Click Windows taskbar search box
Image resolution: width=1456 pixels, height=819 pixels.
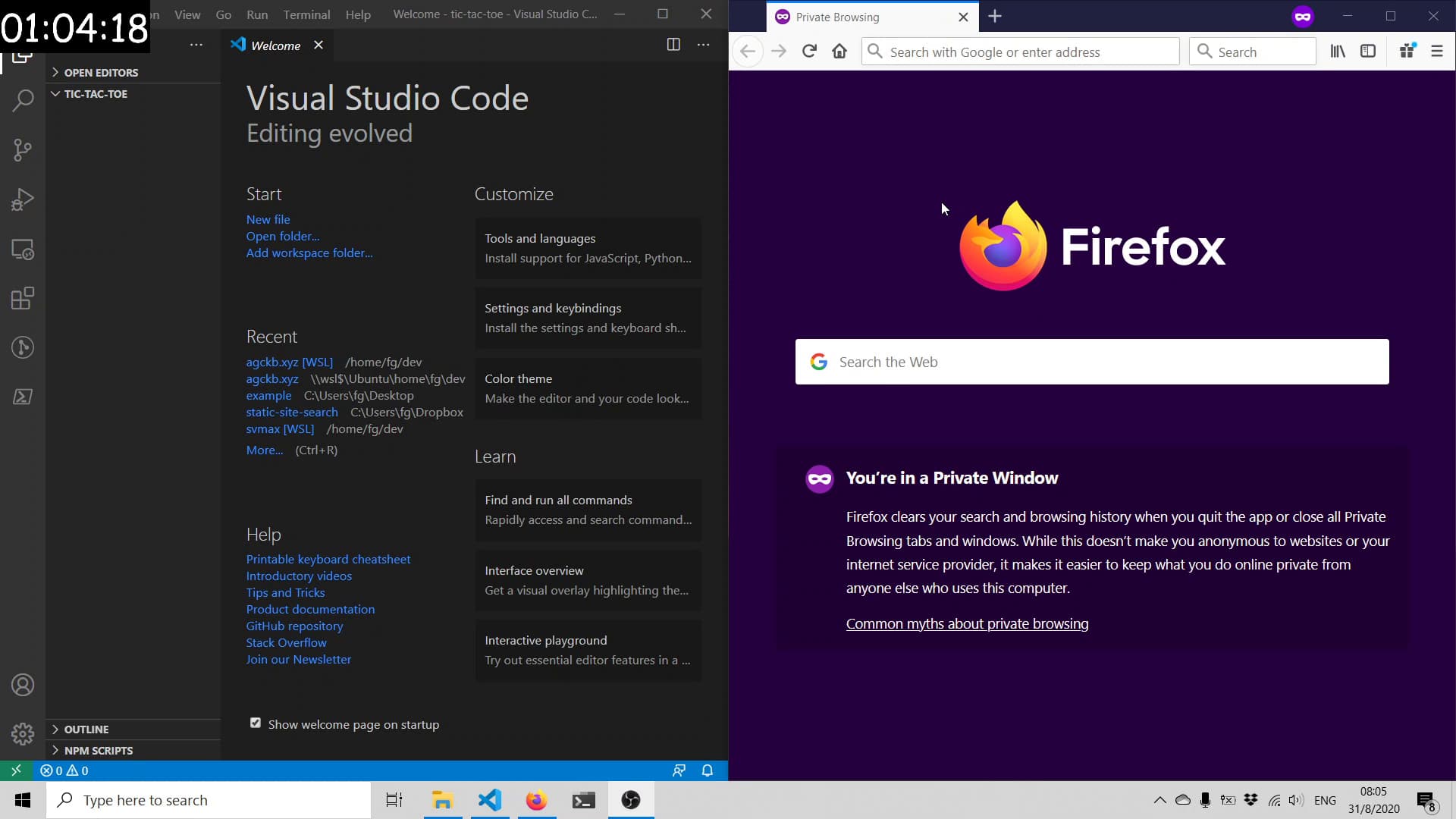(209, 800)
